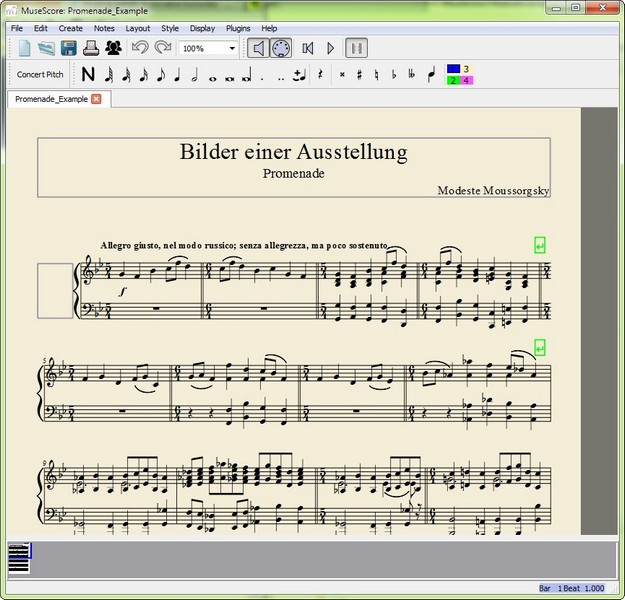Open the Notes menu
This screenshot has width=625, height=600.
(104, 28)
